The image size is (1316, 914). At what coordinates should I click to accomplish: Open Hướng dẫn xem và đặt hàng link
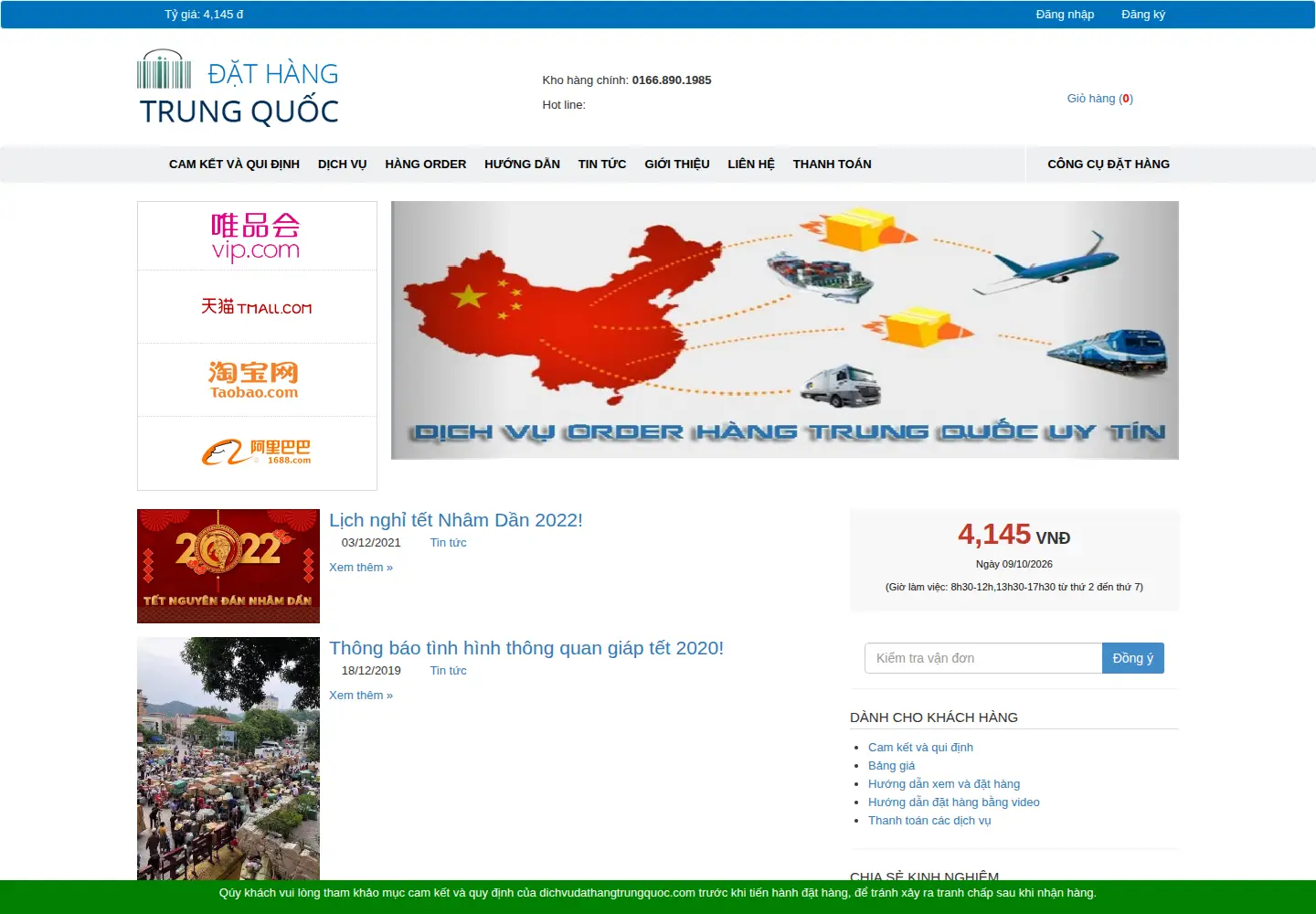click(944, 784)
